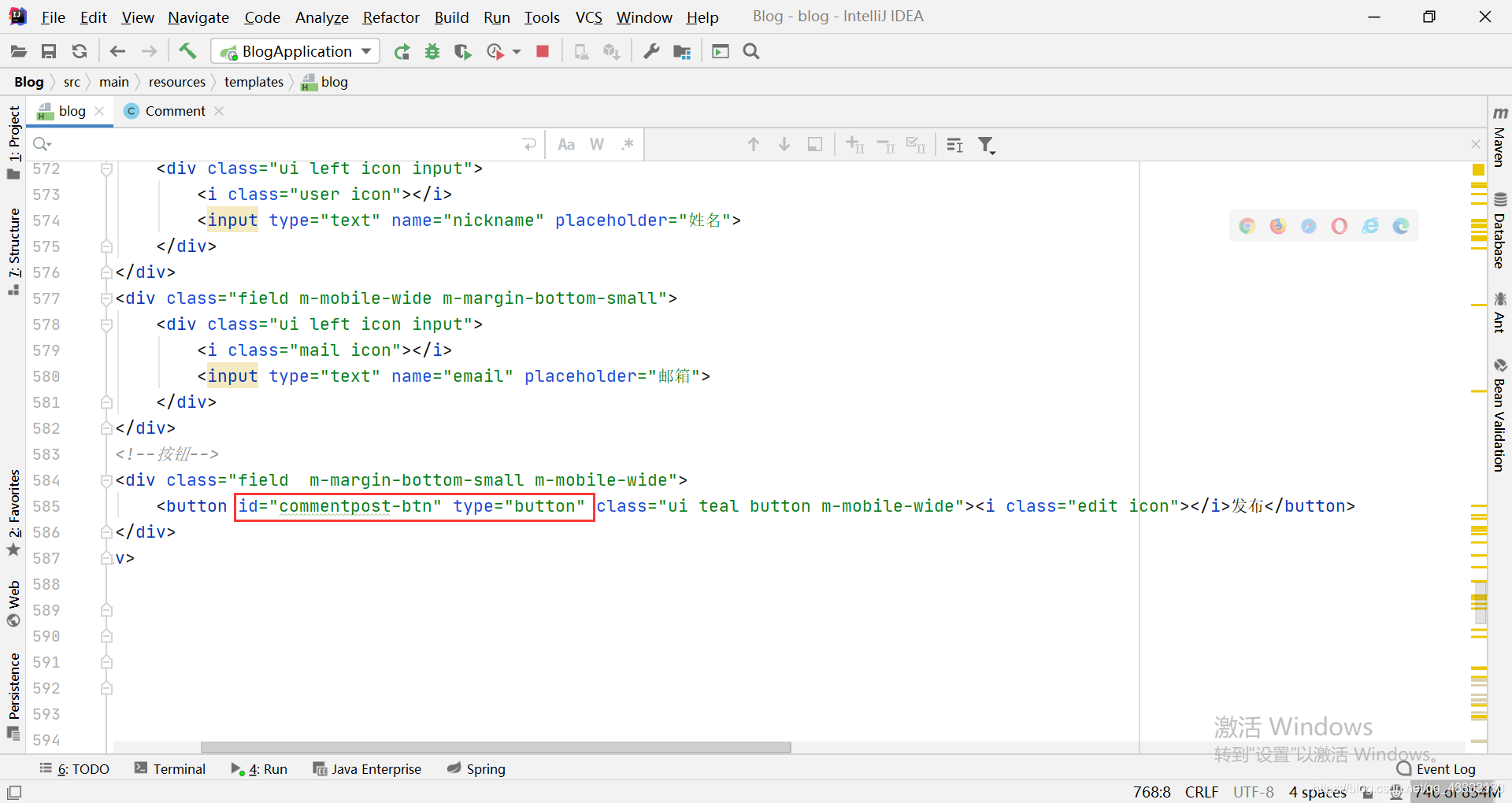Toggle Regex search option
This screenshot has height=803, width=1512.
pos(628,145)
